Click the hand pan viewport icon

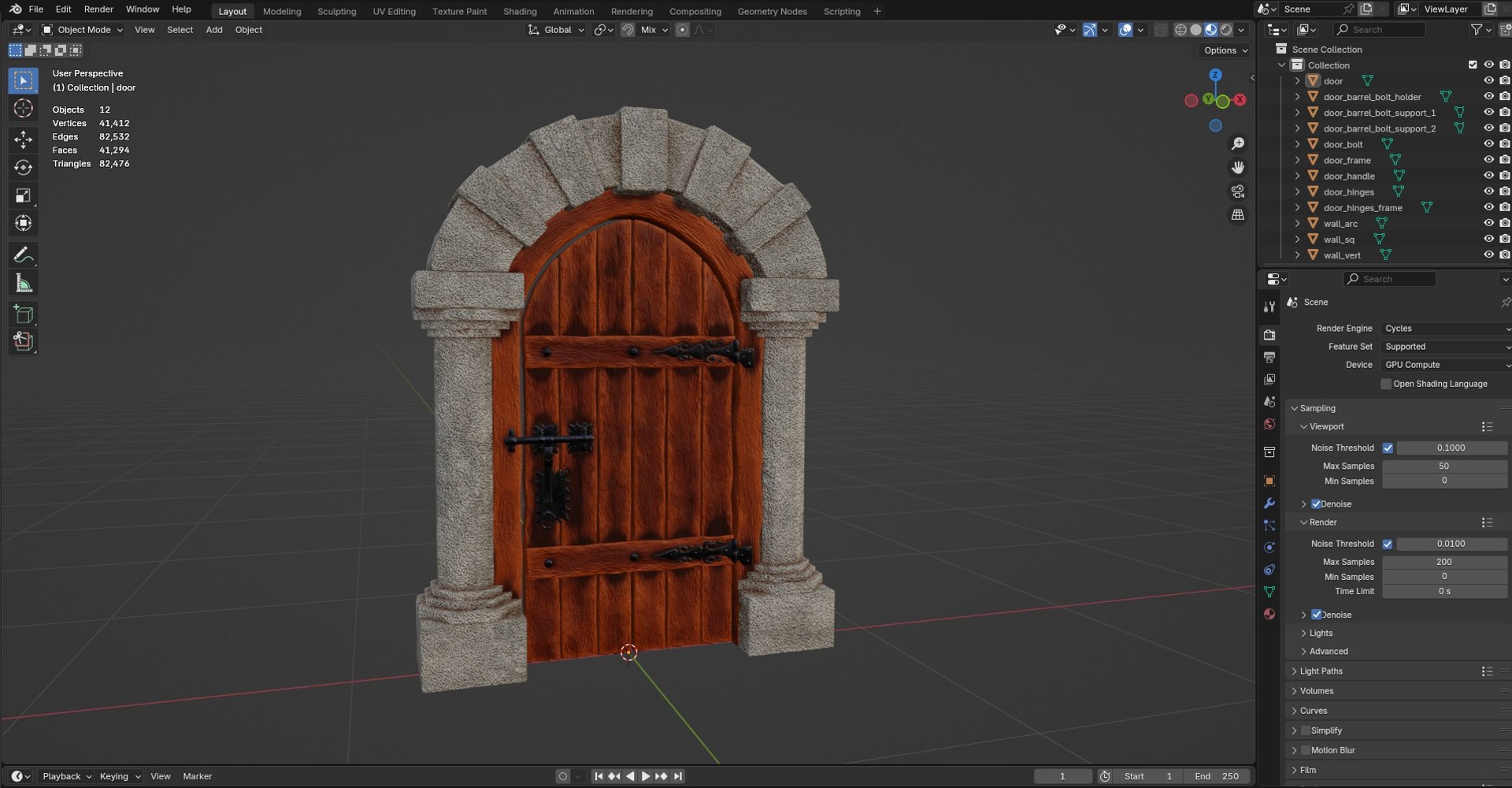(x=1238, y=167)
